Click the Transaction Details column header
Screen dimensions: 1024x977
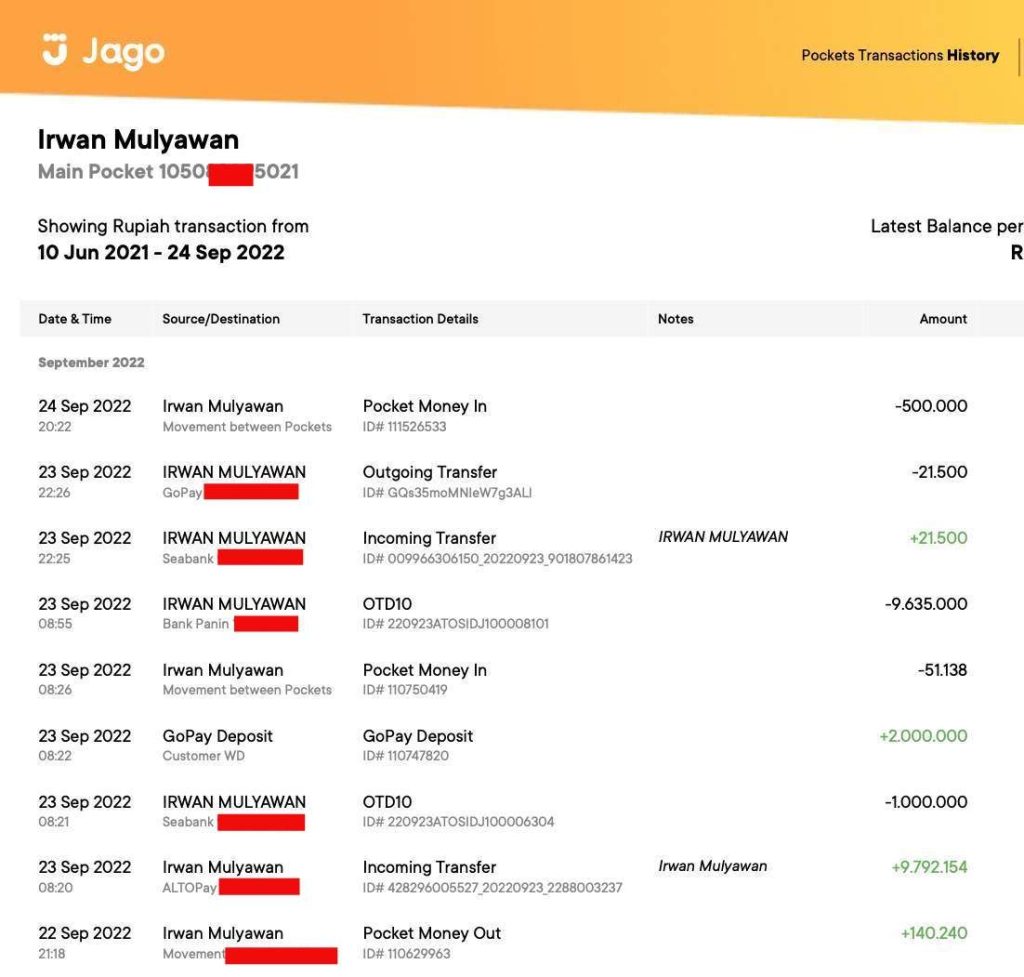click(421, 318)
